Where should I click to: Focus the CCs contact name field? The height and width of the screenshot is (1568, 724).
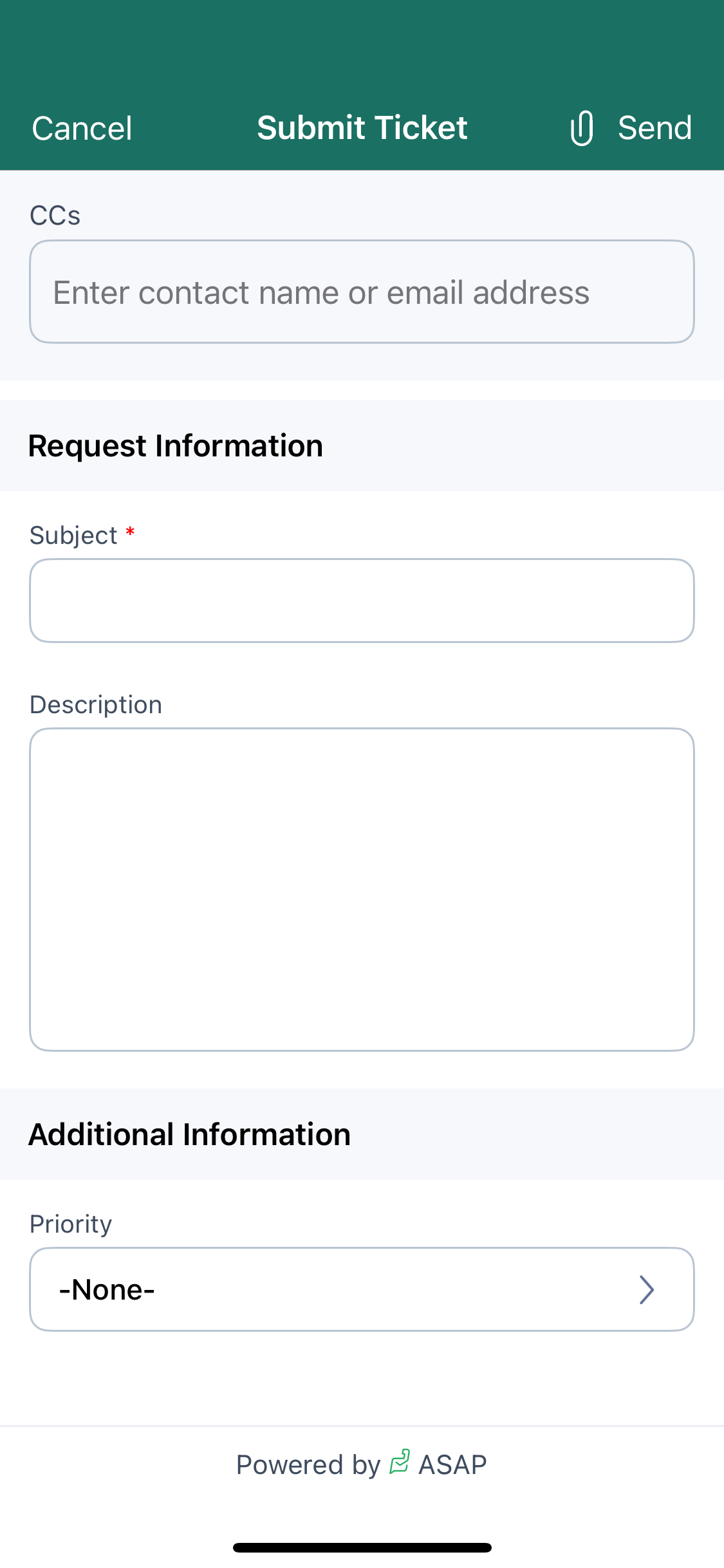tap(362, 292)
